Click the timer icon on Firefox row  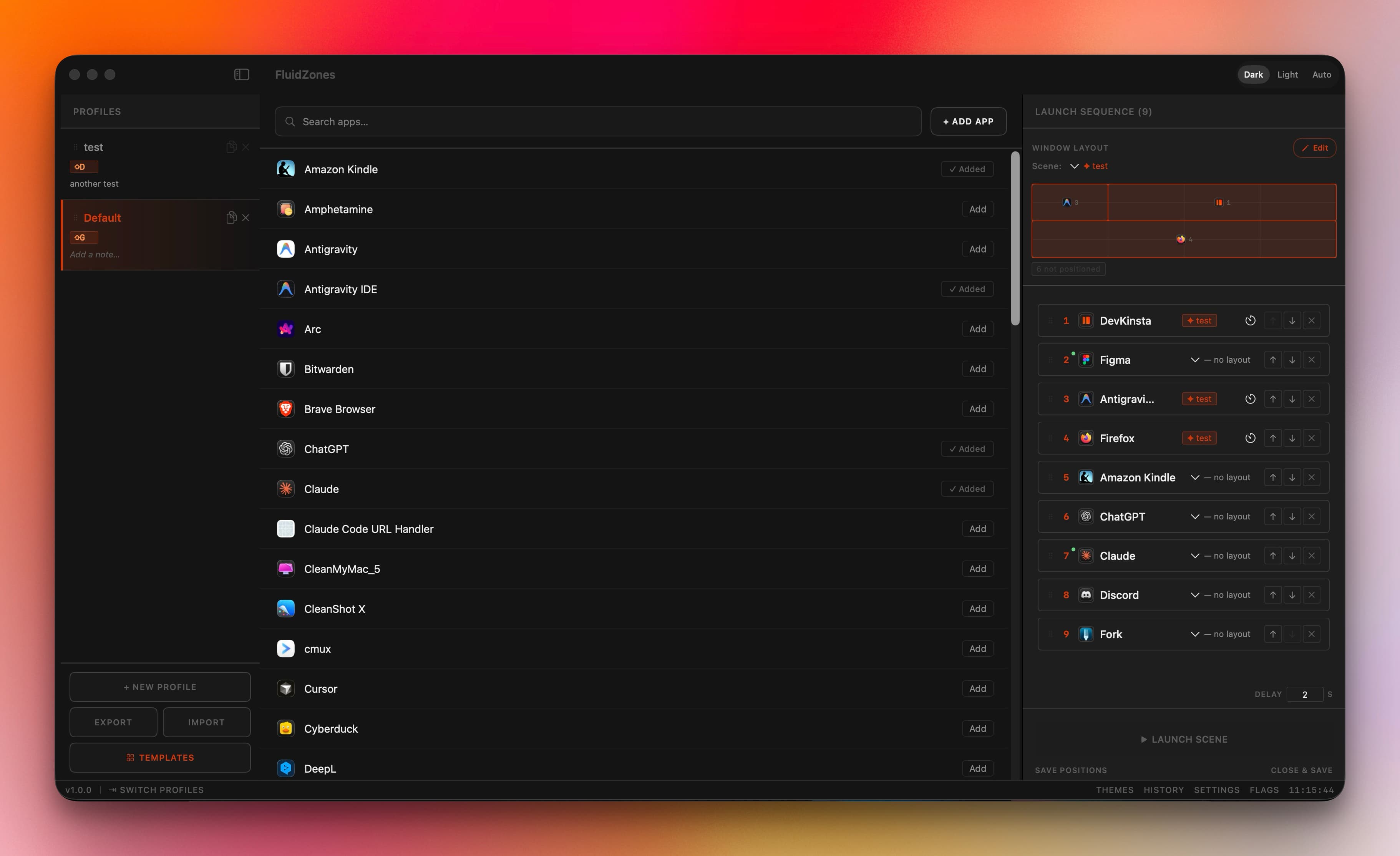coord(1250,438)
